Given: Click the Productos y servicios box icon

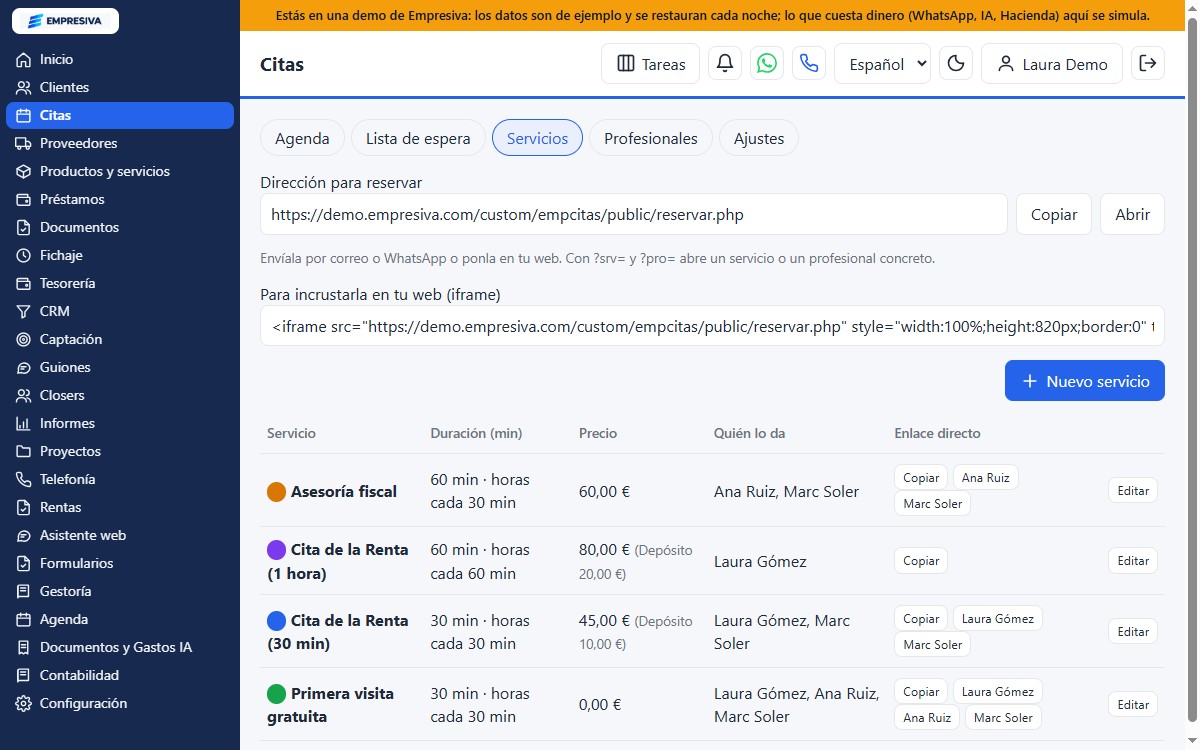Looking at the screenshot, I should [x=24, y=172].
